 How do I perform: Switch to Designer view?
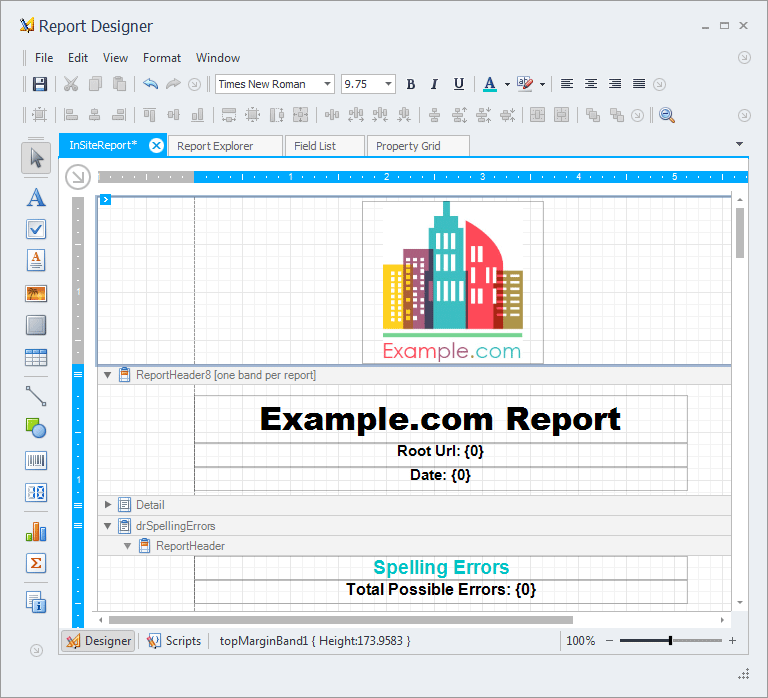click(98, 641)
